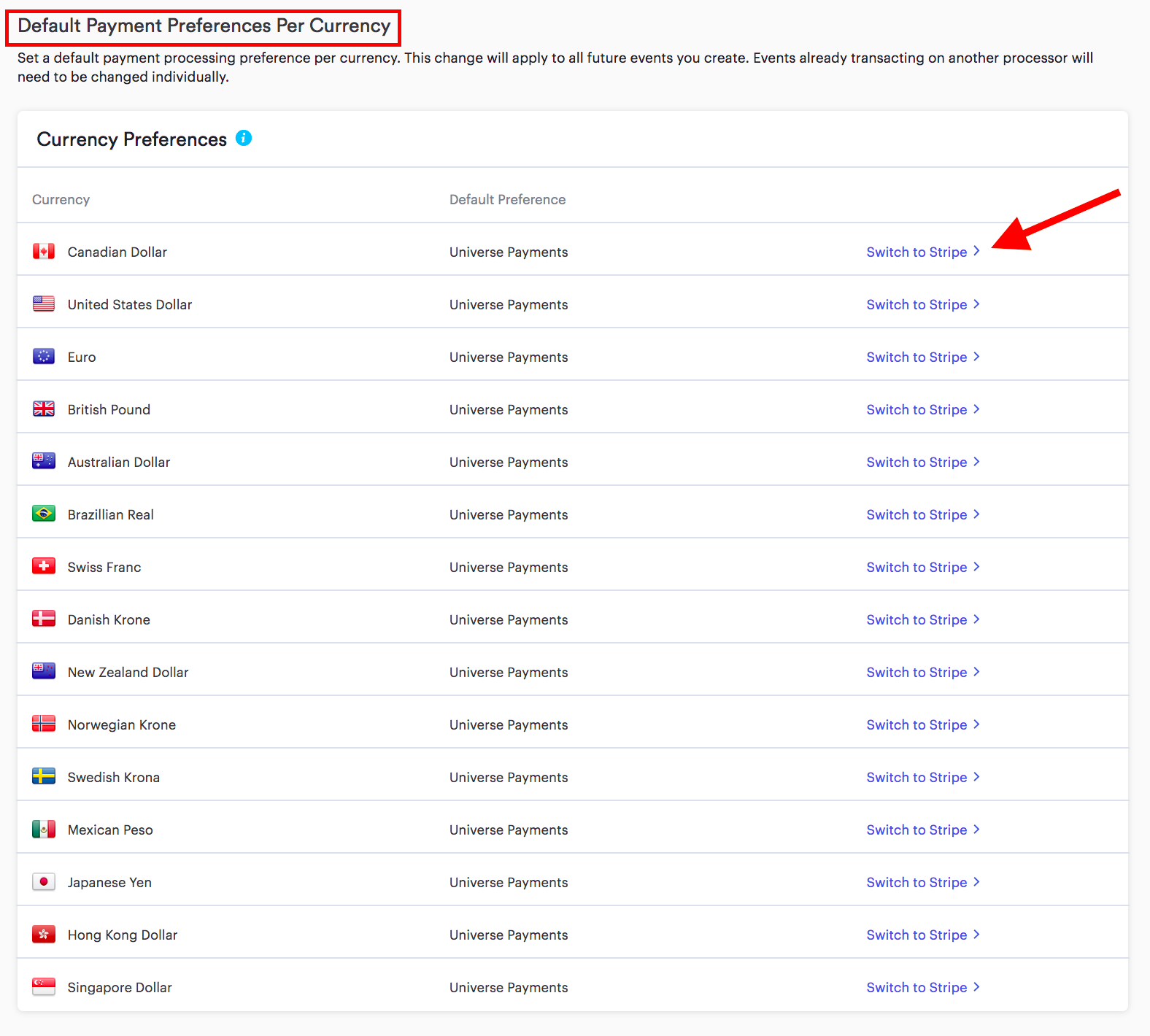Click the Norwegian Krone label
Image resolution: width=1150 pixels, height=1036 pixels.
tap(122, 724)
